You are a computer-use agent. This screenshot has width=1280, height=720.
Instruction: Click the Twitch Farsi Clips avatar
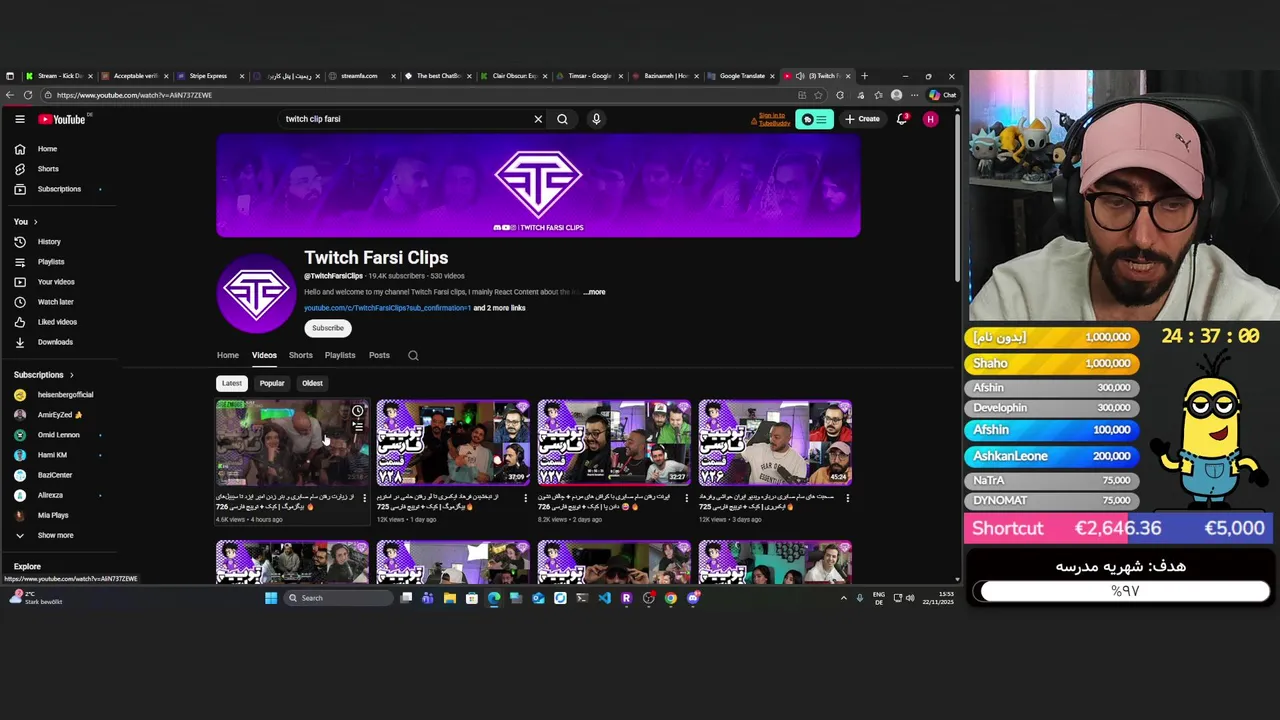256,293
